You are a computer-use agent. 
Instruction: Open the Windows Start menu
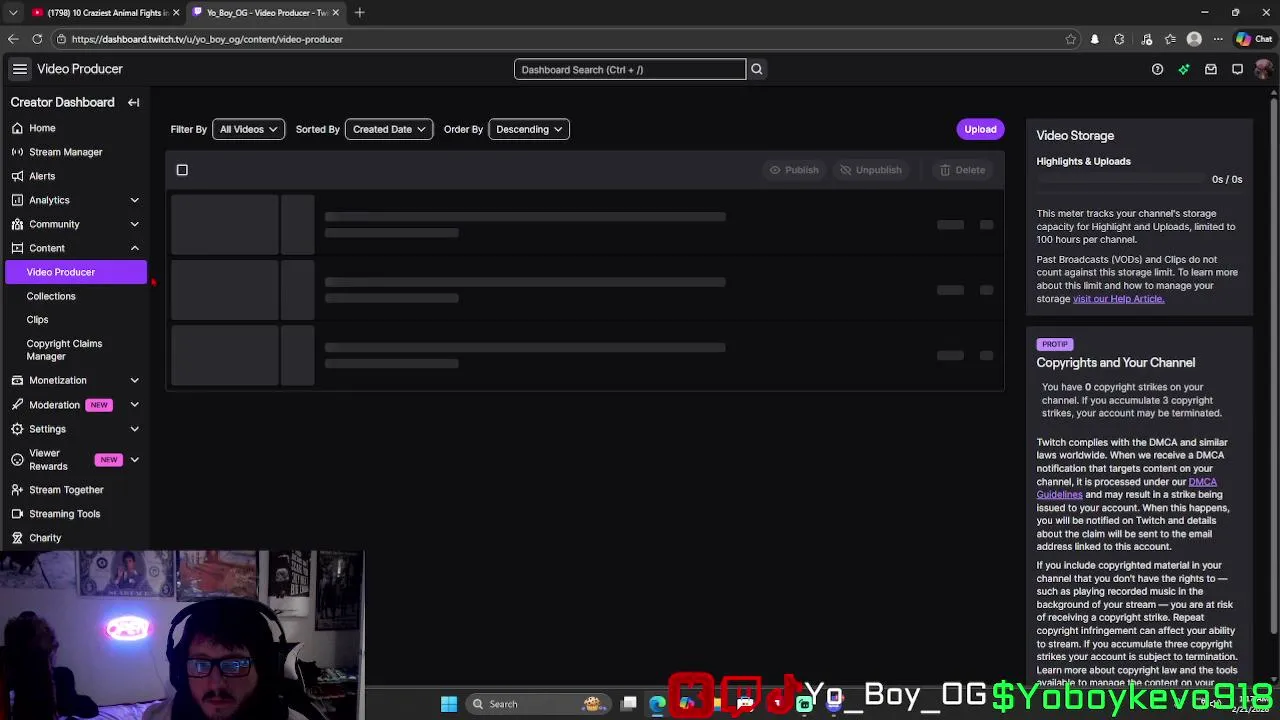(449, 704)
